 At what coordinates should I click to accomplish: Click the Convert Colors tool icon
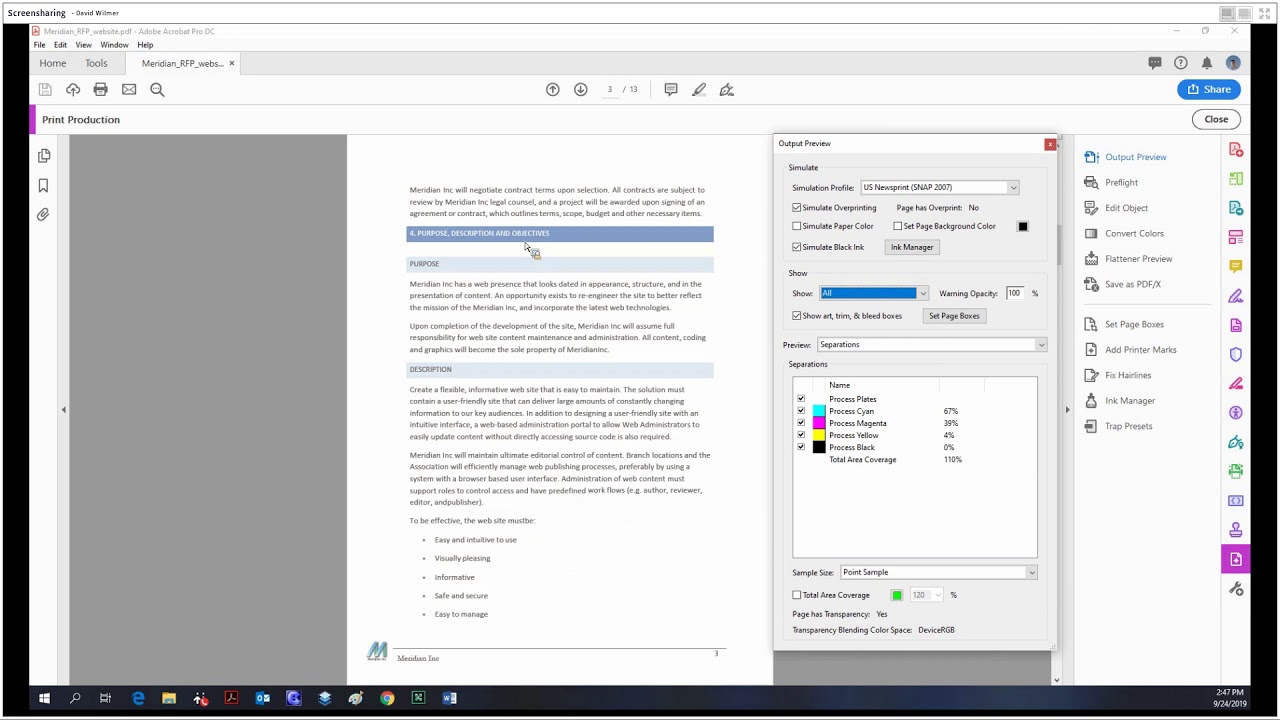pos(1091,233)
